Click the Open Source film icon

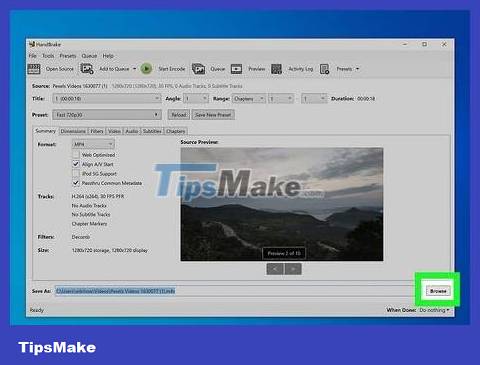click(34, 69)
